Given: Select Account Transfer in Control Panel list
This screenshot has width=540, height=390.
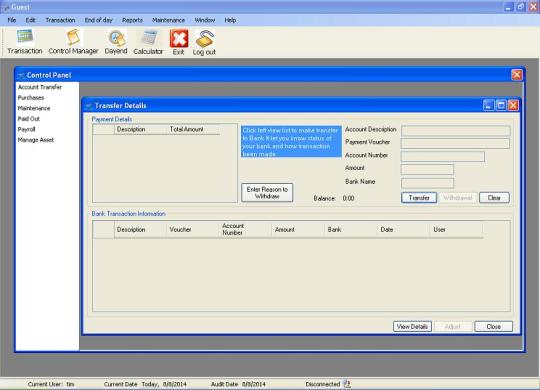Looking at the screenshot, I should pos(40,87).
